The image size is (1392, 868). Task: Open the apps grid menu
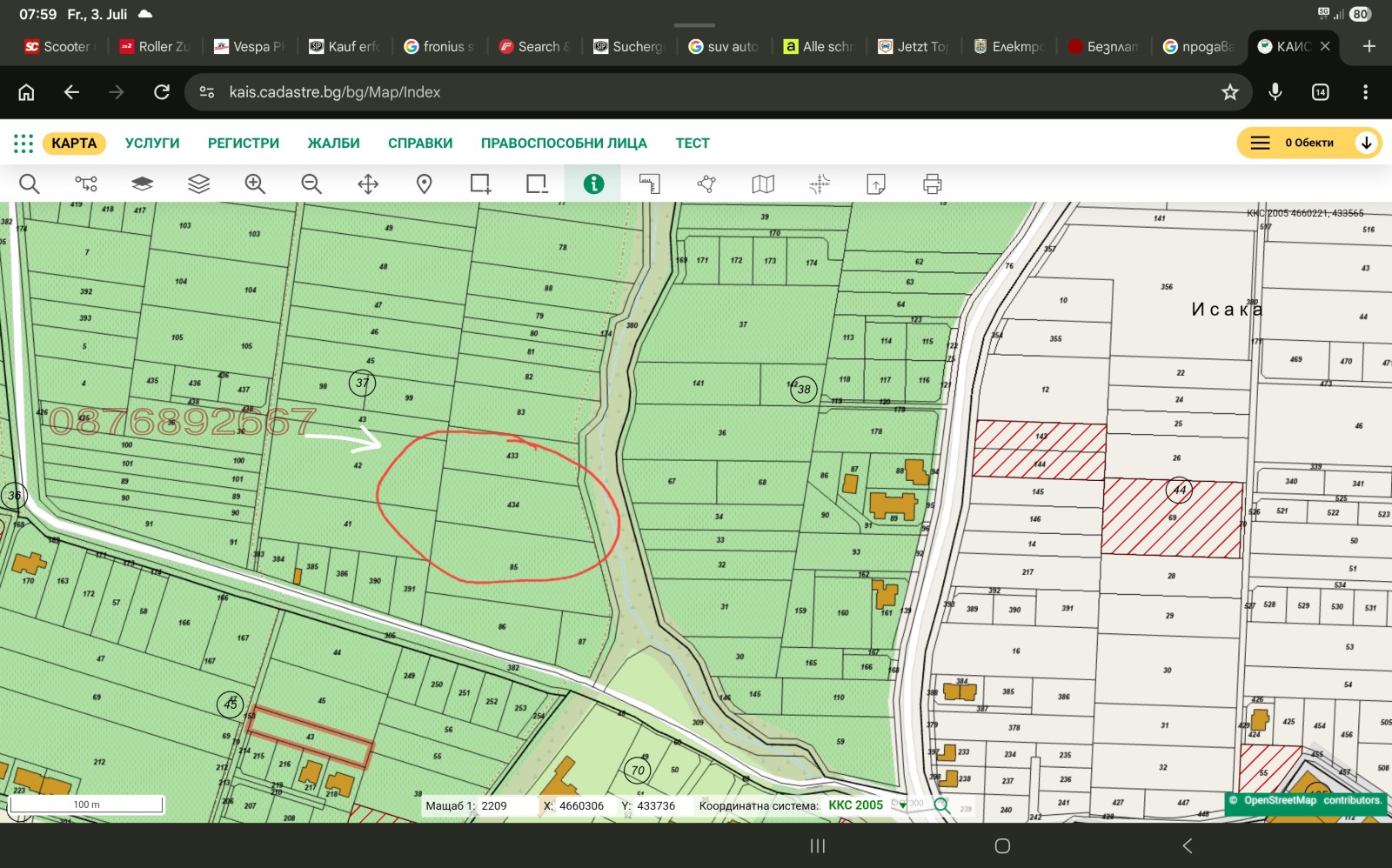[x=23, y=144]
